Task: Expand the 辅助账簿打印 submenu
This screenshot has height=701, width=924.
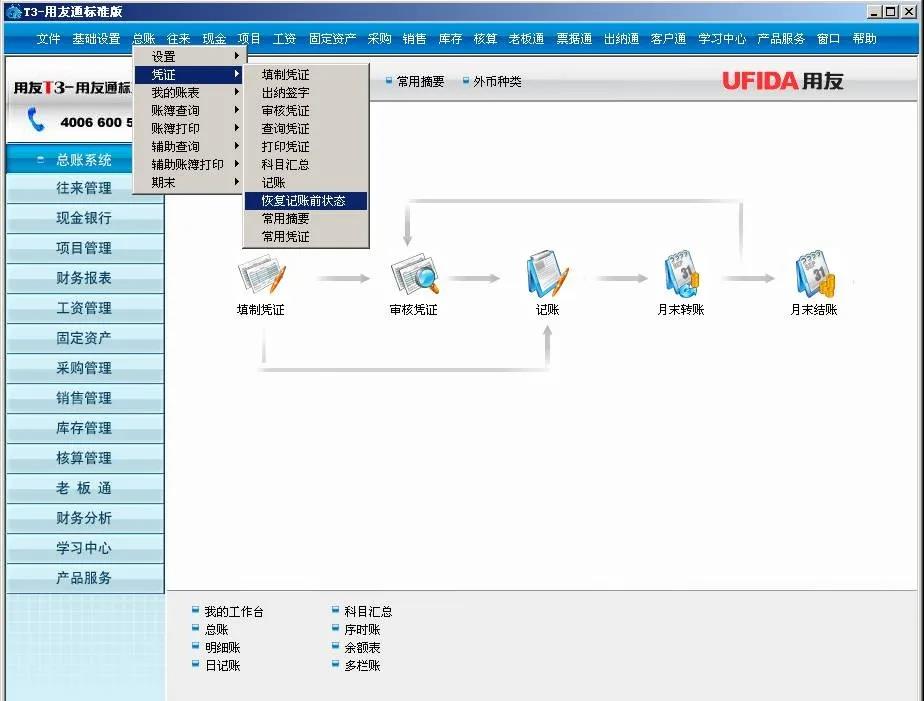Action: tap(190, 164)
